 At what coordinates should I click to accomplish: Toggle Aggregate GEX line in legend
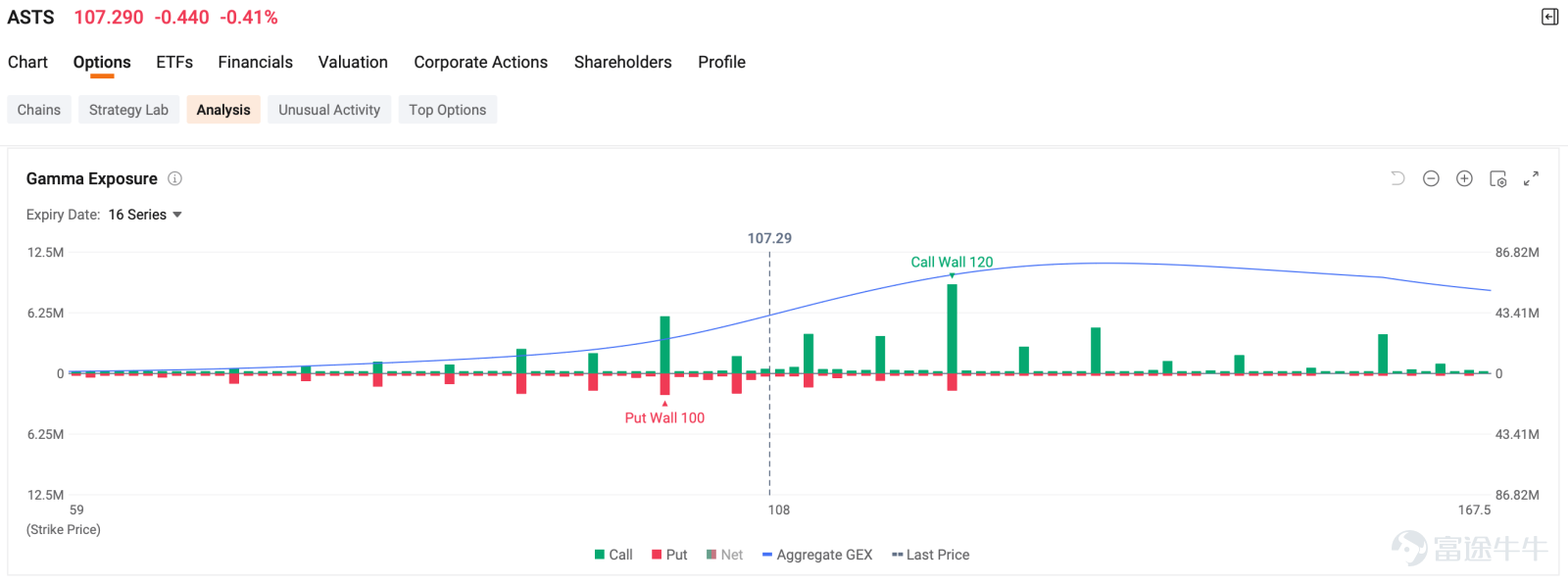pos(817,555)
